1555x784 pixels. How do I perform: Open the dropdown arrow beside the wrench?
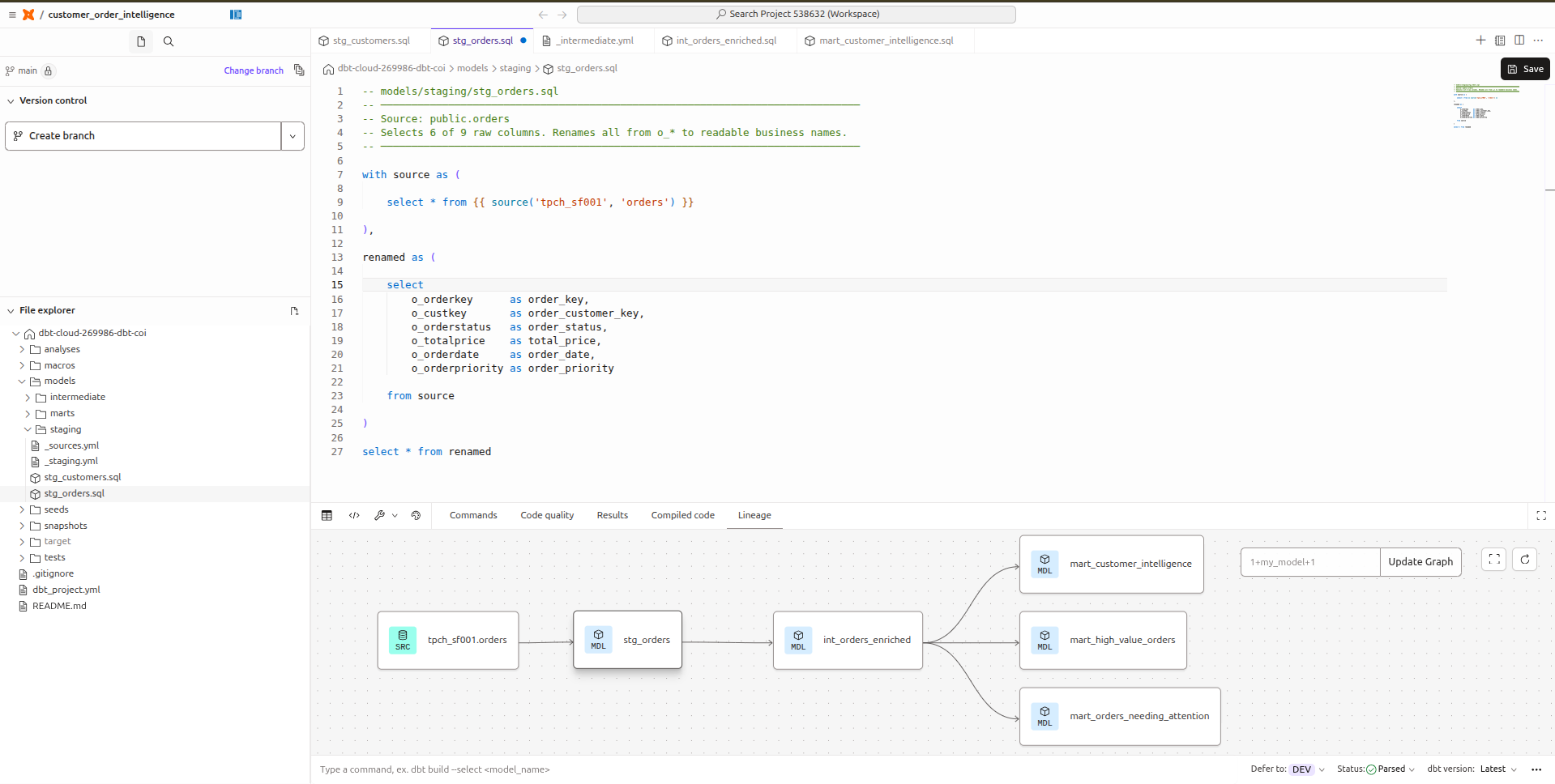[395, 515]
